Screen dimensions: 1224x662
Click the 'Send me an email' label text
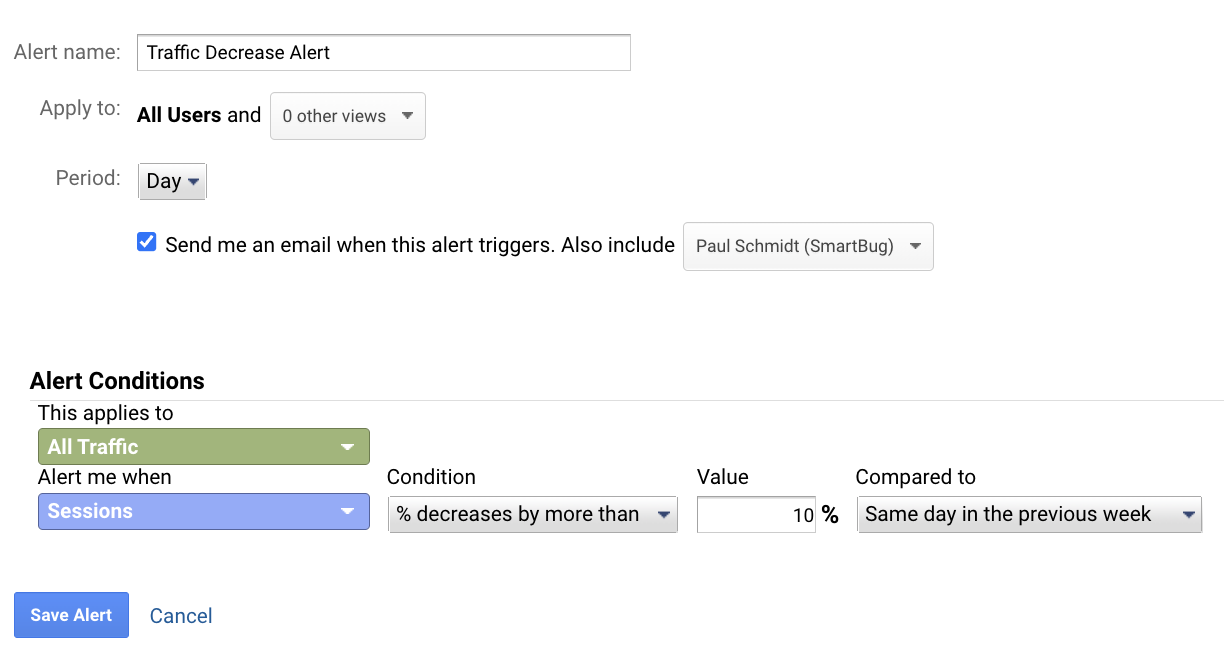click(x=358, y=245)
